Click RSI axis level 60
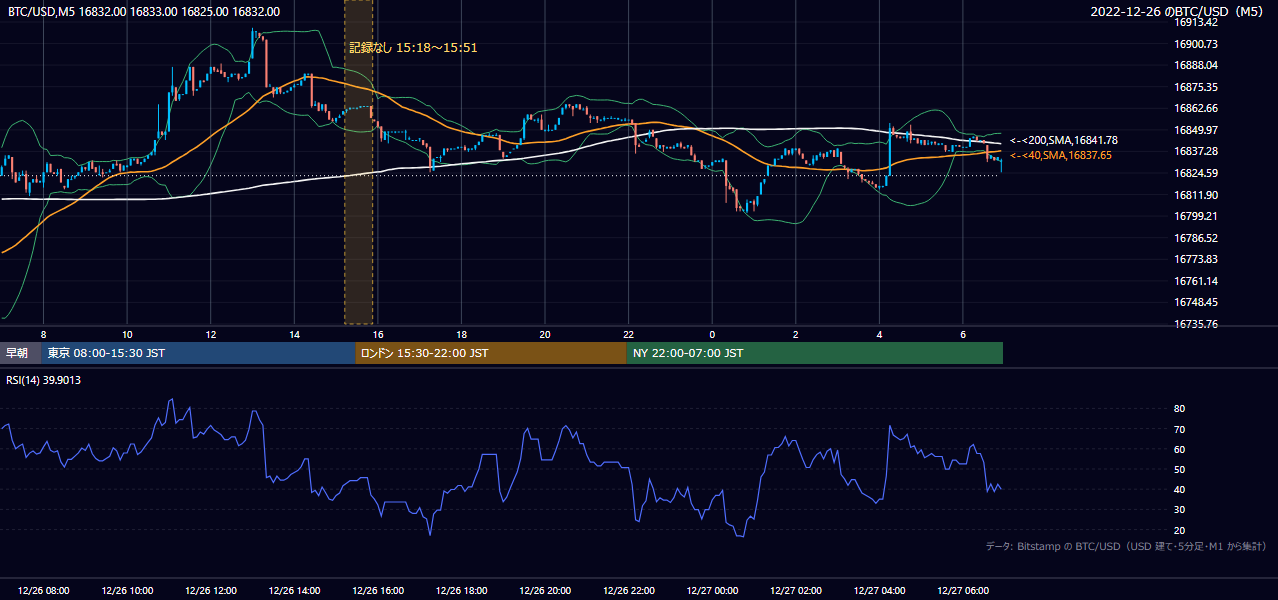Viewport: 1278px width, 600px height. click(1179, 449)
